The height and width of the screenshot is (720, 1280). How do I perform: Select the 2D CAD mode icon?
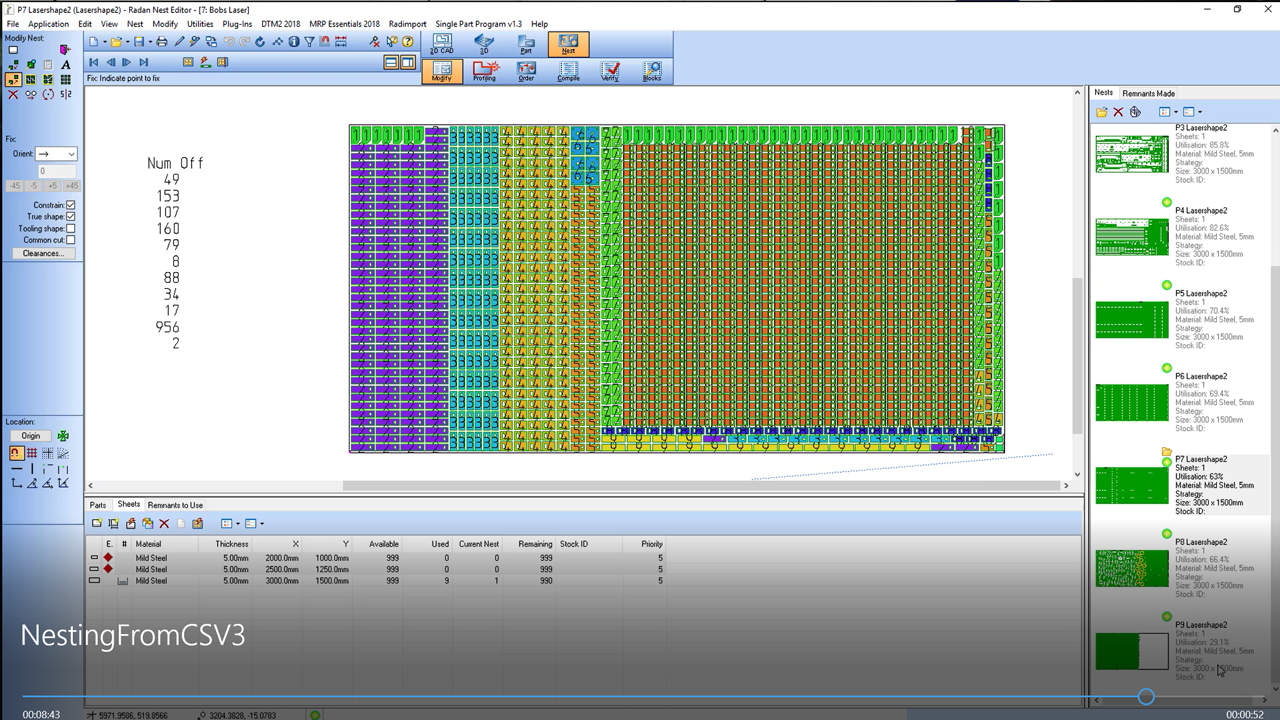tap(442, 44)
